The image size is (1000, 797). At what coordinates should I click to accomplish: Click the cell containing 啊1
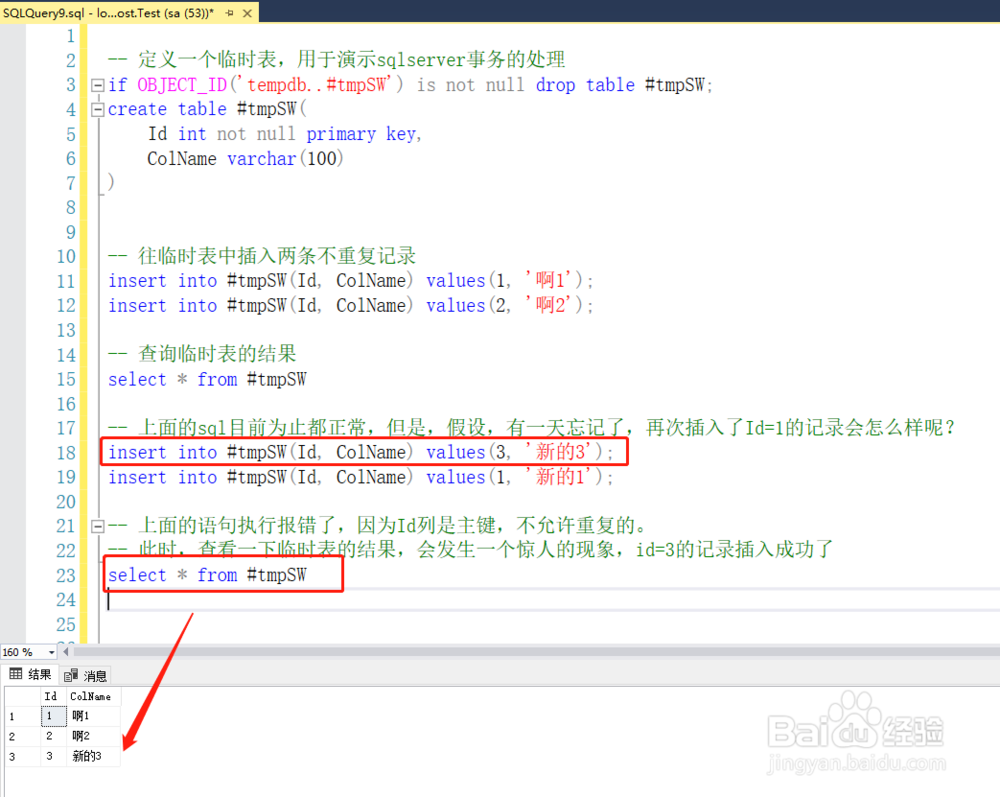82,716
